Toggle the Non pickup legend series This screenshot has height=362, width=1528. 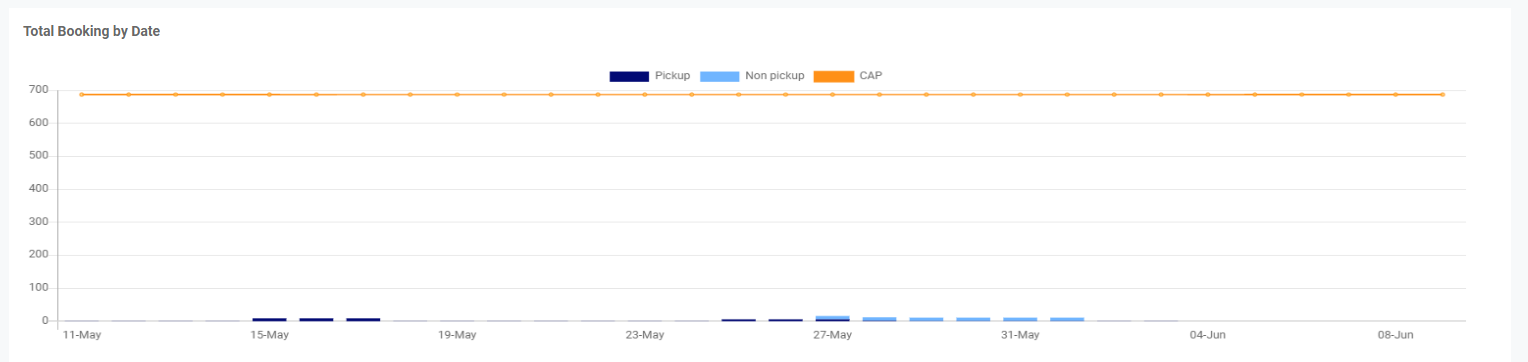point(752,76)
